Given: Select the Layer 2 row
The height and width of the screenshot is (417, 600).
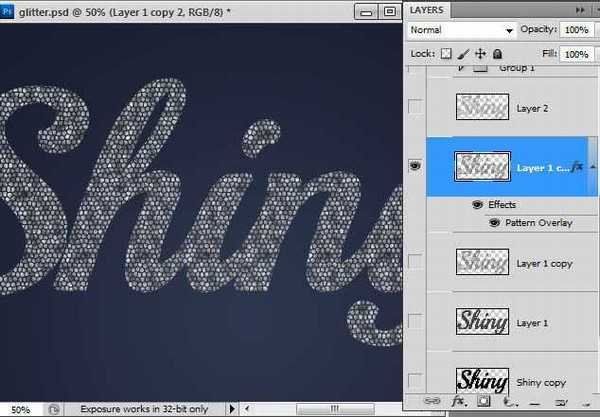Looking at the screenshot, I should click(x=512, y=107).
